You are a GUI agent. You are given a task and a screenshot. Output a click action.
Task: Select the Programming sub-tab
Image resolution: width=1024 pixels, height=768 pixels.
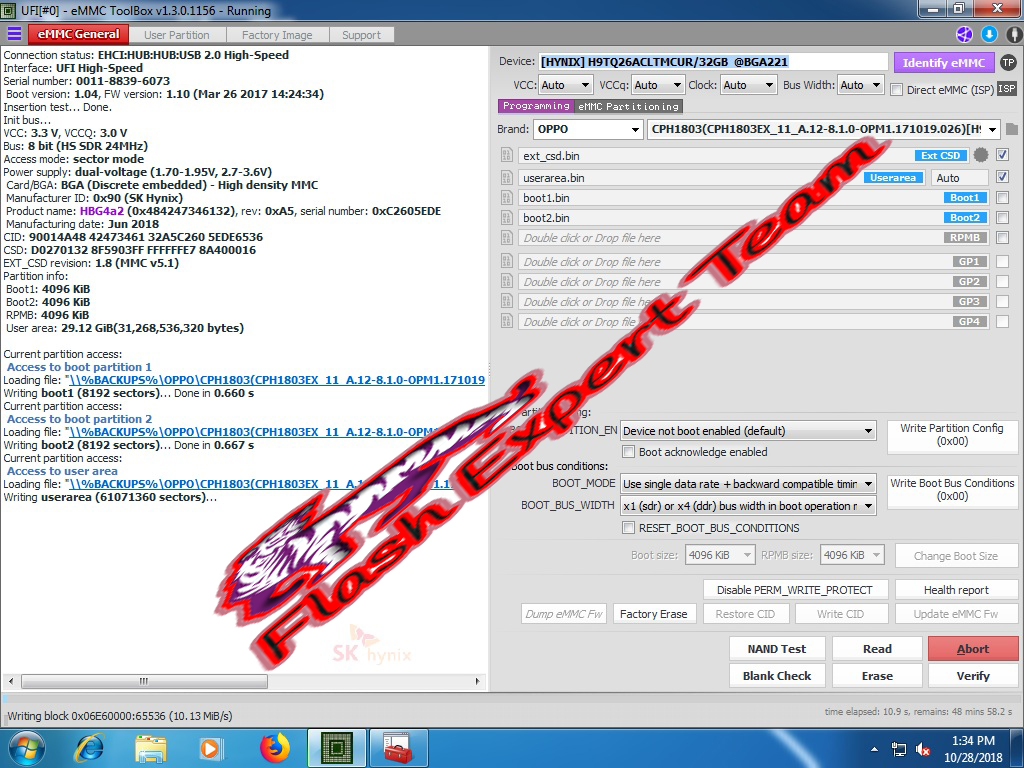pyautogui.click(x=536, y=106)
